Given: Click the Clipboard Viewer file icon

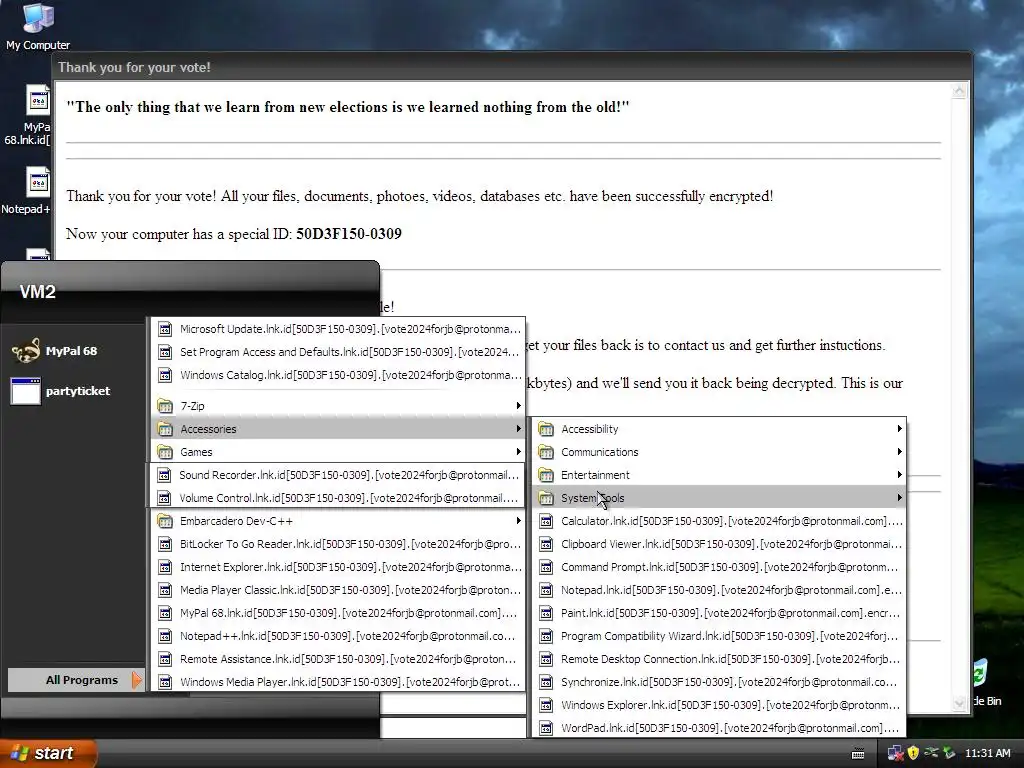Looking at the screenshot, I should (546, 544).
